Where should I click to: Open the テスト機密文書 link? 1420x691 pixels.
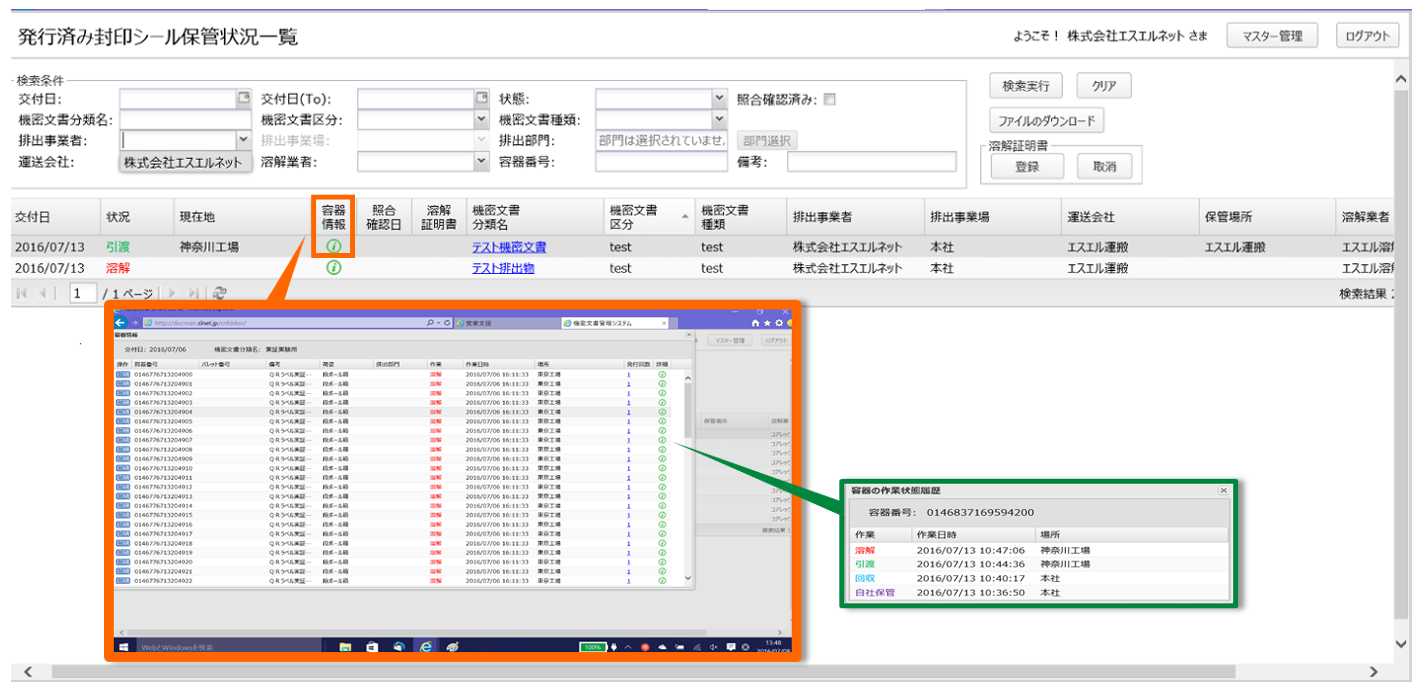509,247
